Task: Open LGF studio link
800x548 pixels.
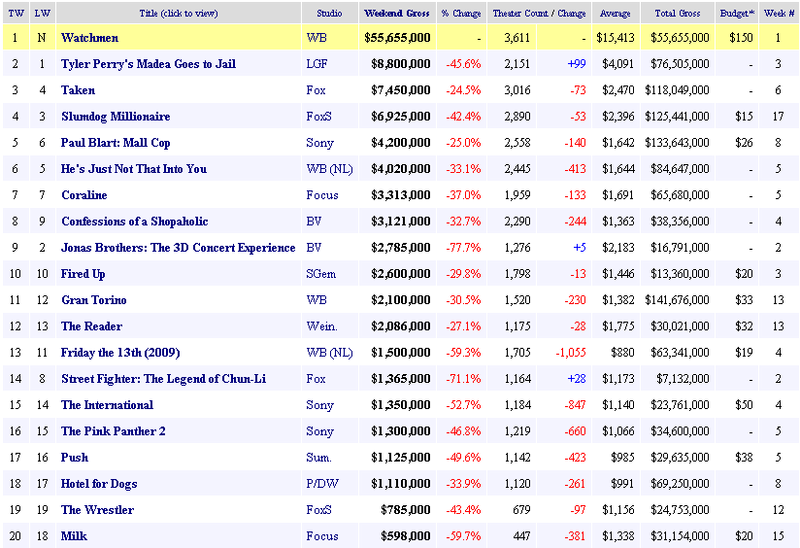Action: click(x=317, y=64)
